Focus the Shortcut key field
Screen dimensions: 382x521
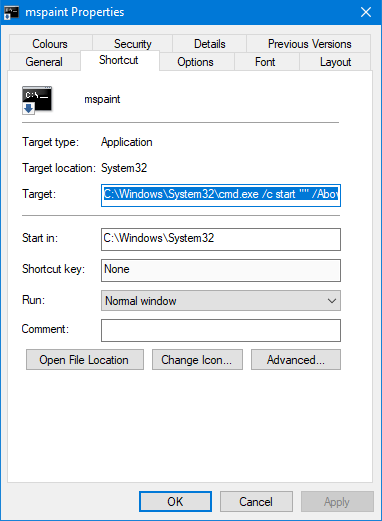(x=221, y=270)
